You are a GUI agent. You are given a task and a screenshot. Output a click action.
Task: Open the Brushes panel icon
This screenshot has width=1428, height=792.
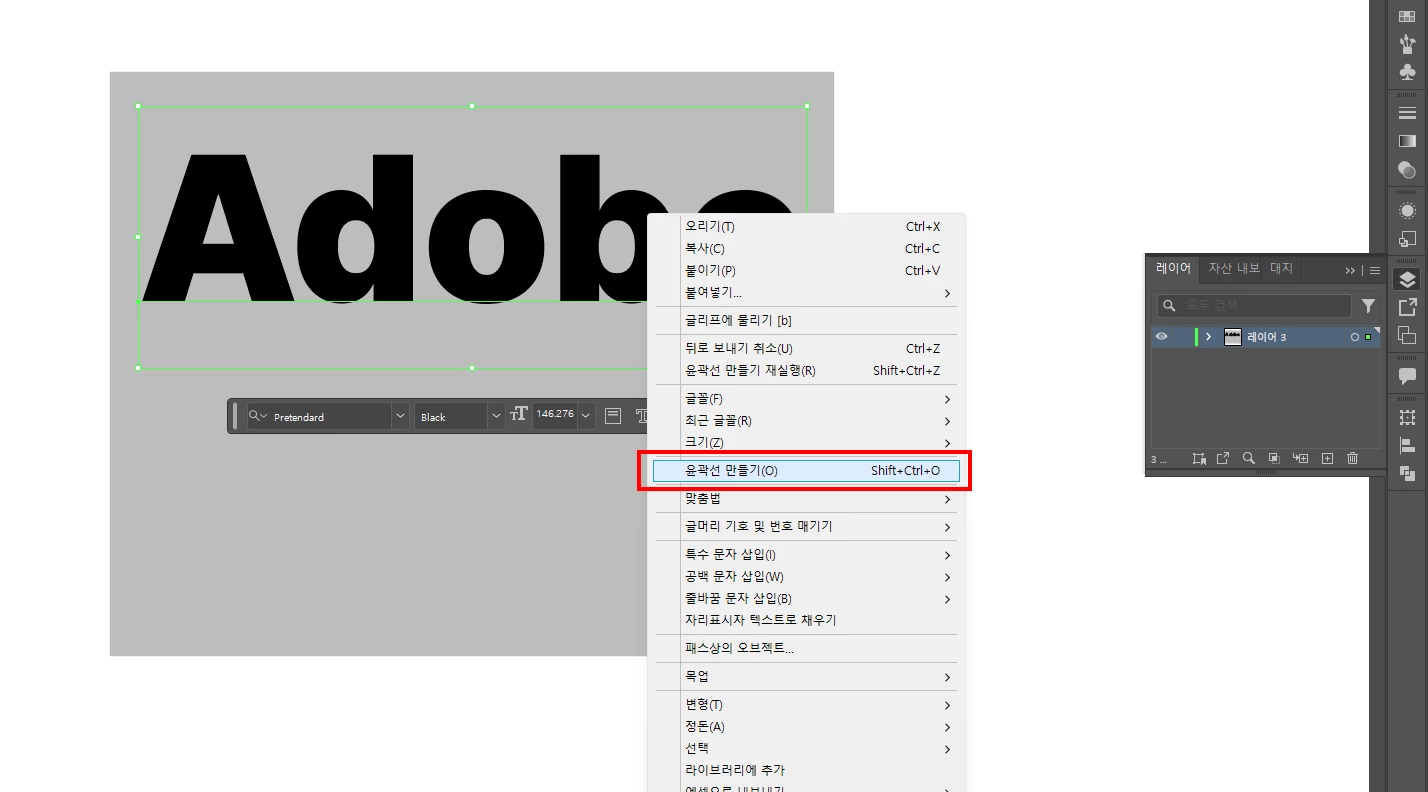point(1407,44)
